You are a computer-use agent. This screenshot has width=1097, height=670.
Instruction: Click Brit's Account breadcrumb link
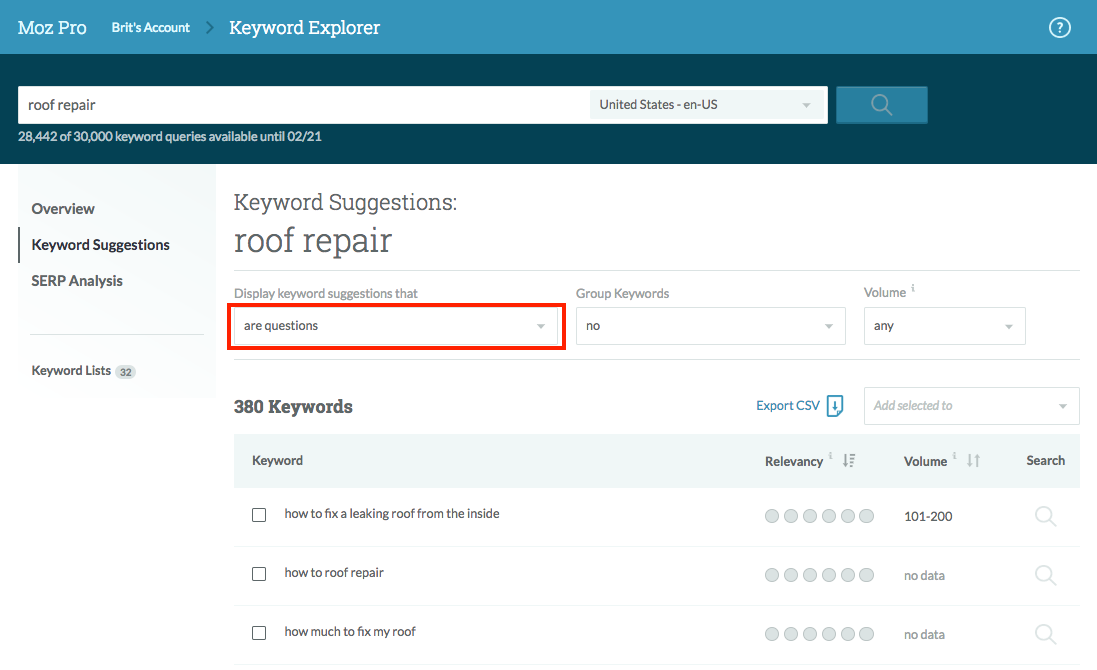point(151,28)
